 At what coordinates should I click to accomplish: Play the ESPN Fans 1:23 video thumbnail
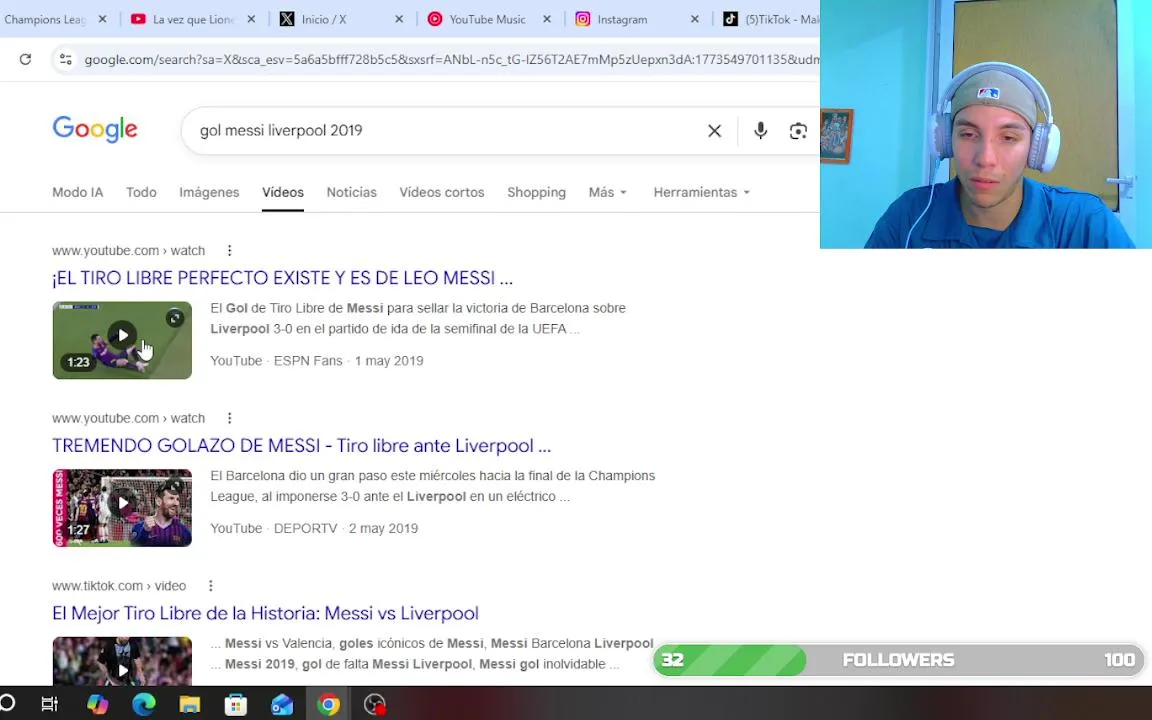[x=122, y=339]
